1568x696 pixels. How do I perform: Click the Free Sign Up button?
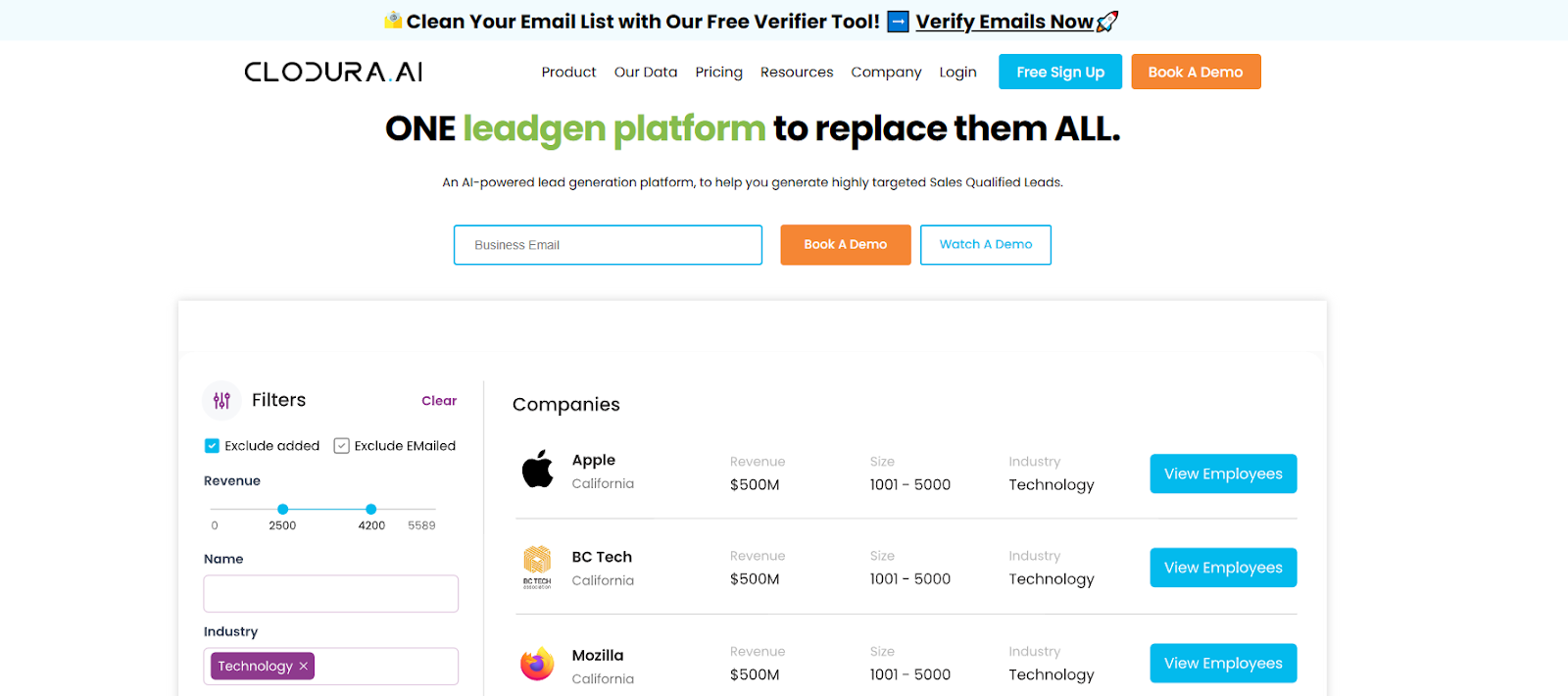(1060, 72)
